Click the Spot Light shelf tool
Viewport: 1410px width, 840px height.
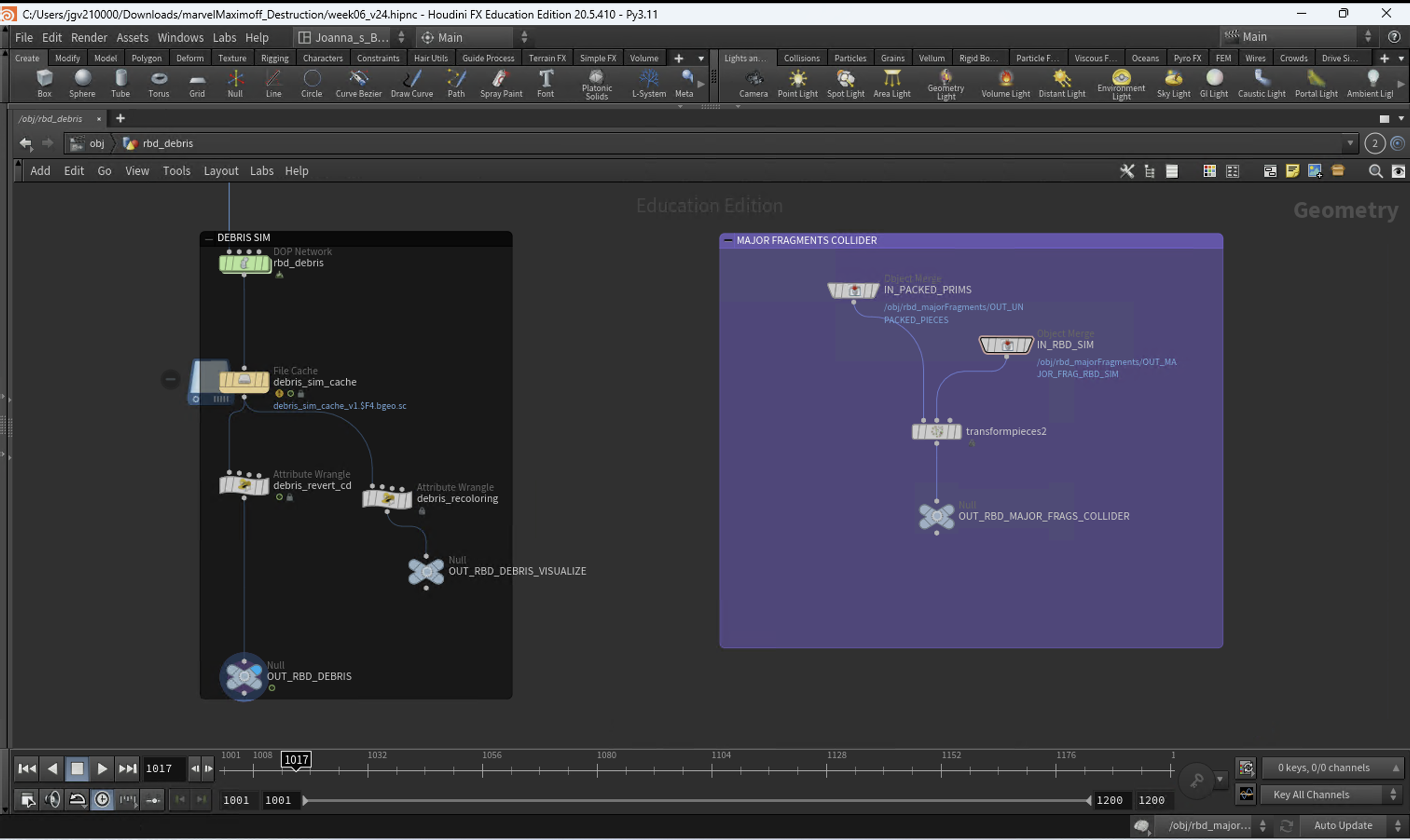pos(845,83)
